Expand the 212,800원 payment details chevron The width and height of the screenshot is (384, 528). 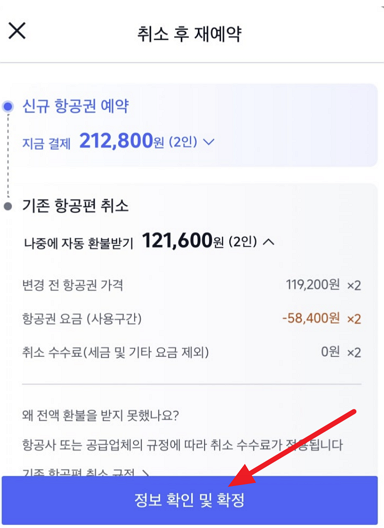[209, 142]
